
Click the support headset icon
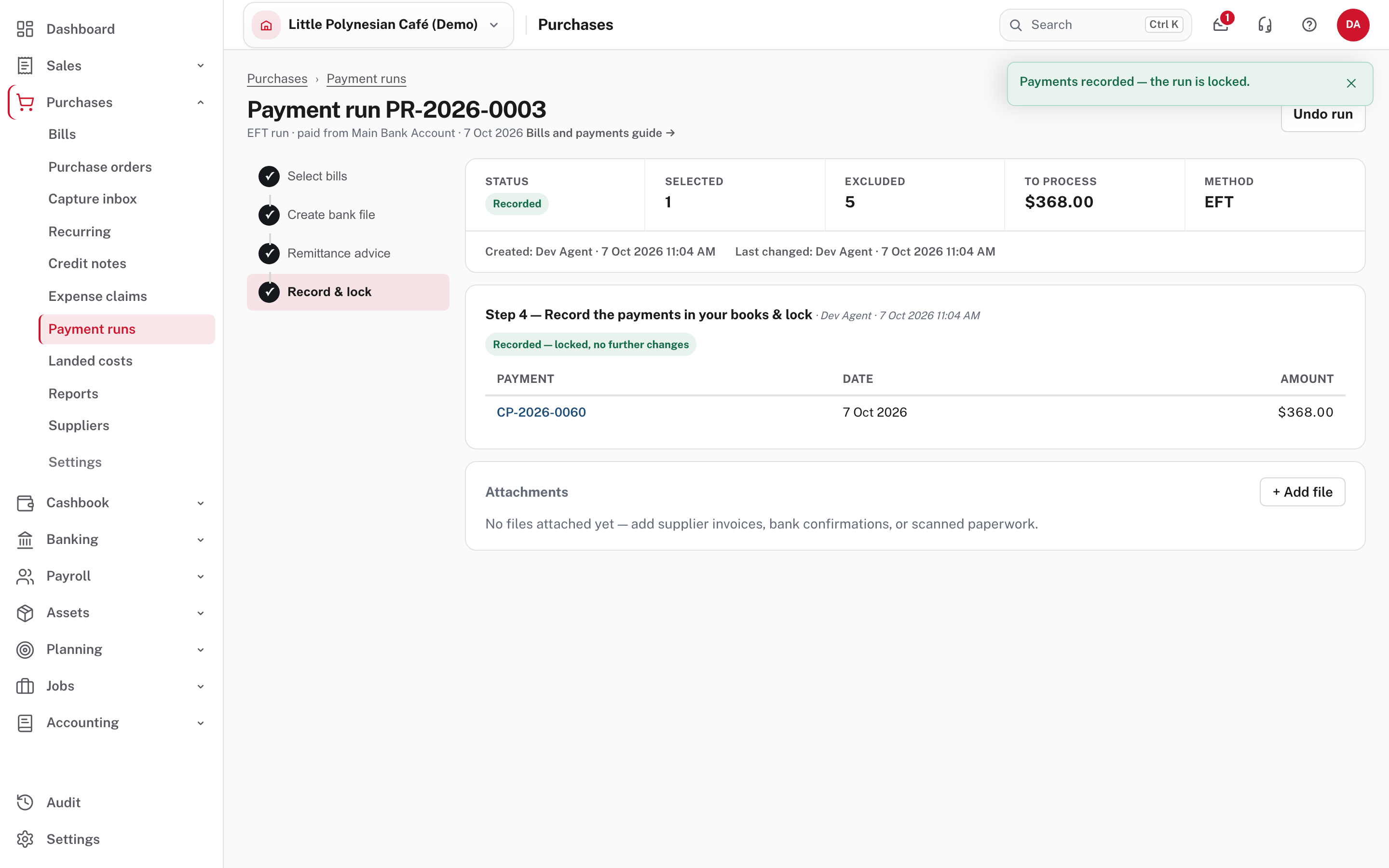pyautogui.click(x=1265, y=25)
